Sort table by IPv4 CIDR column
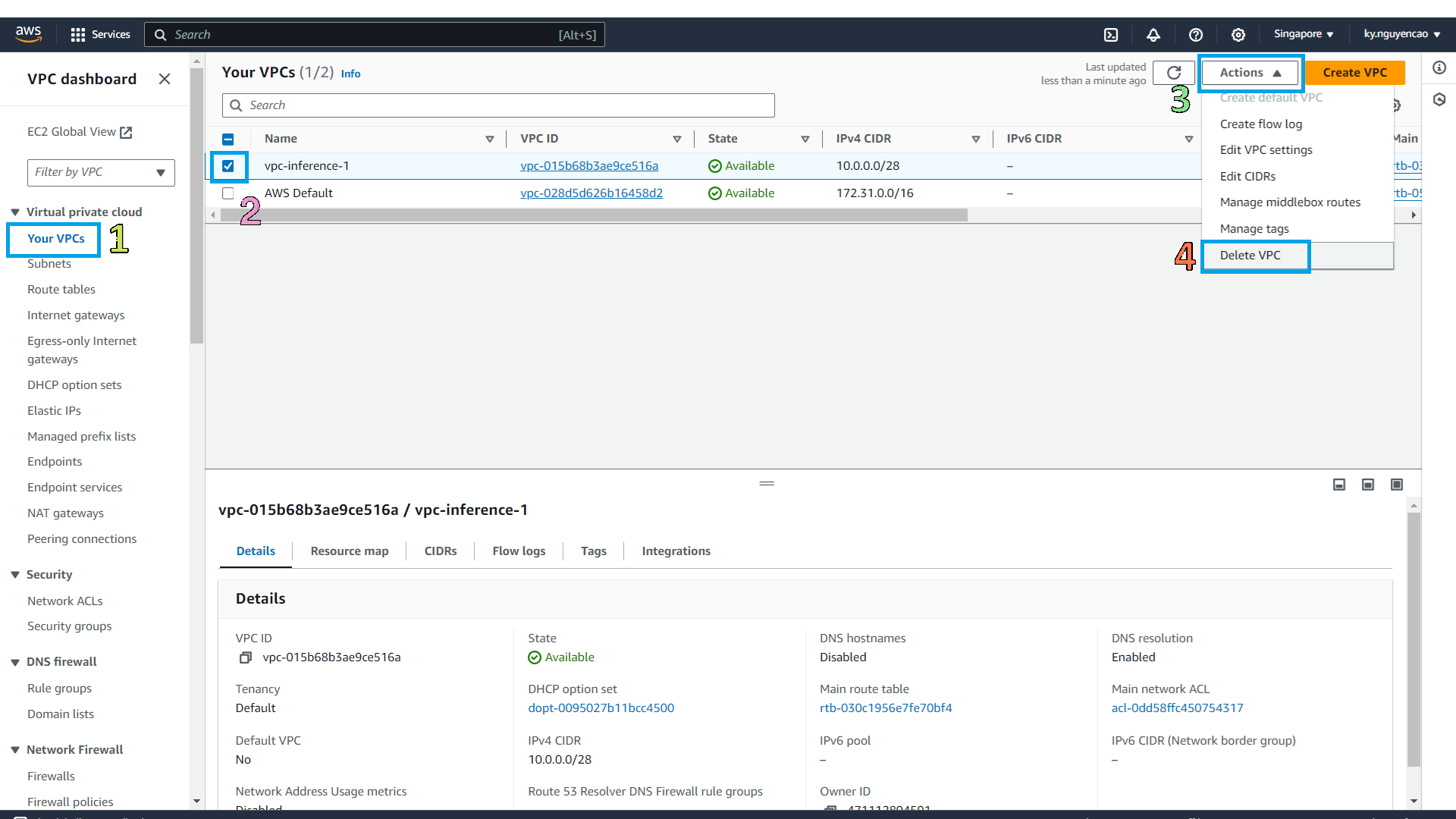The image size is (1456, 819). click(x=976, y=139)
